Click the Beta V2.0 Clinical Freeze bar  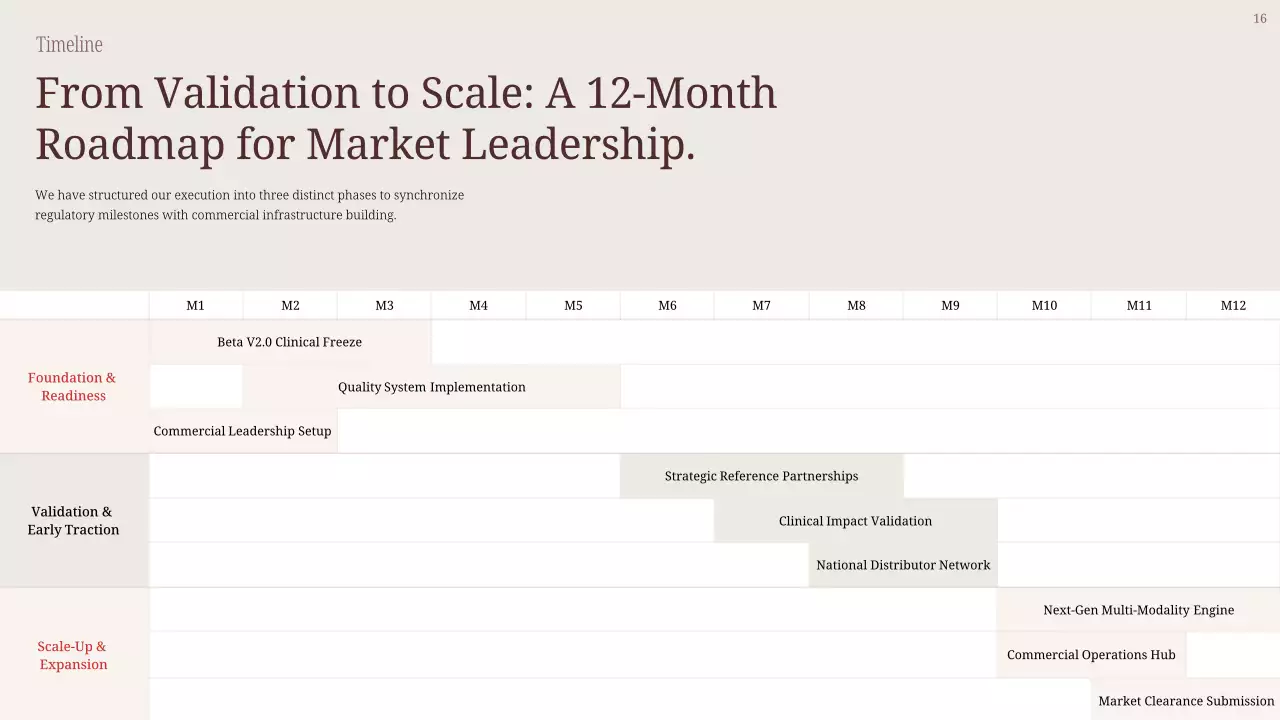(x=290, y=342)
